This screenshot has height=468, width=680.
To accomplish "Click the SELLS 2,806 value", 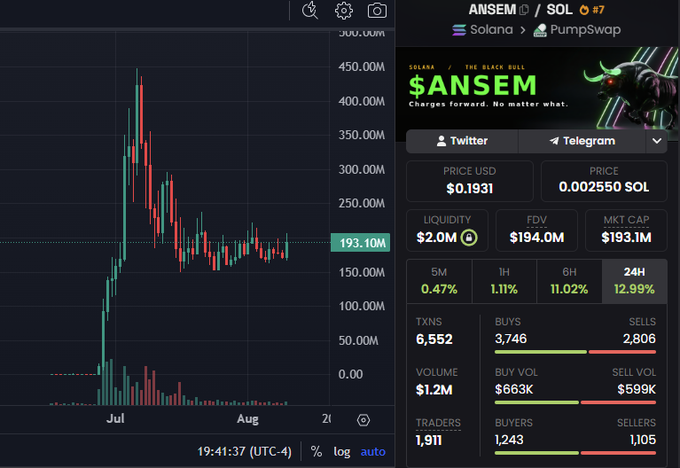I will [x=639, y=339].
